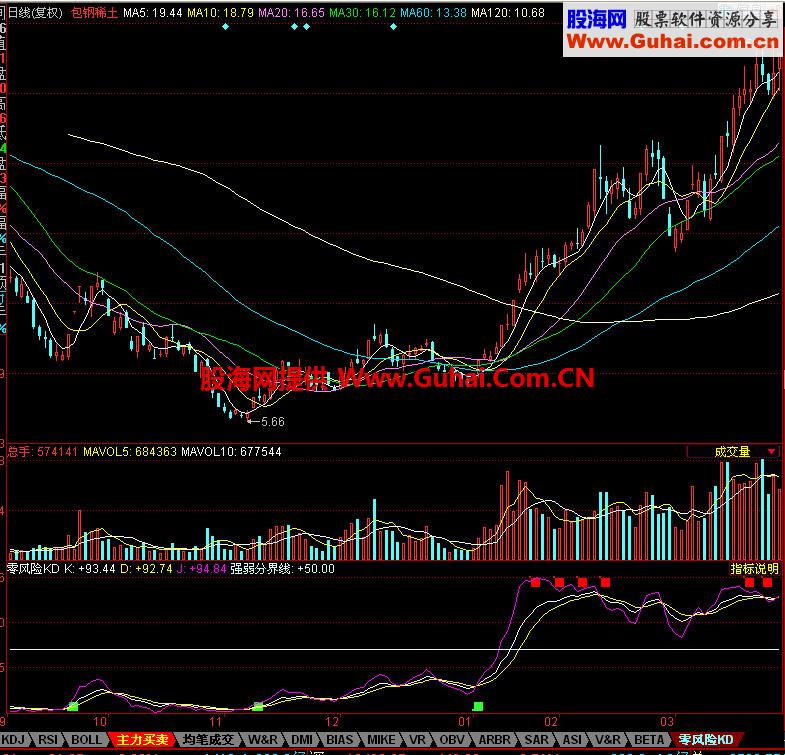Switch to the DMI indicator tab
This screenshot has width=785, height=755.
point(302,739)
